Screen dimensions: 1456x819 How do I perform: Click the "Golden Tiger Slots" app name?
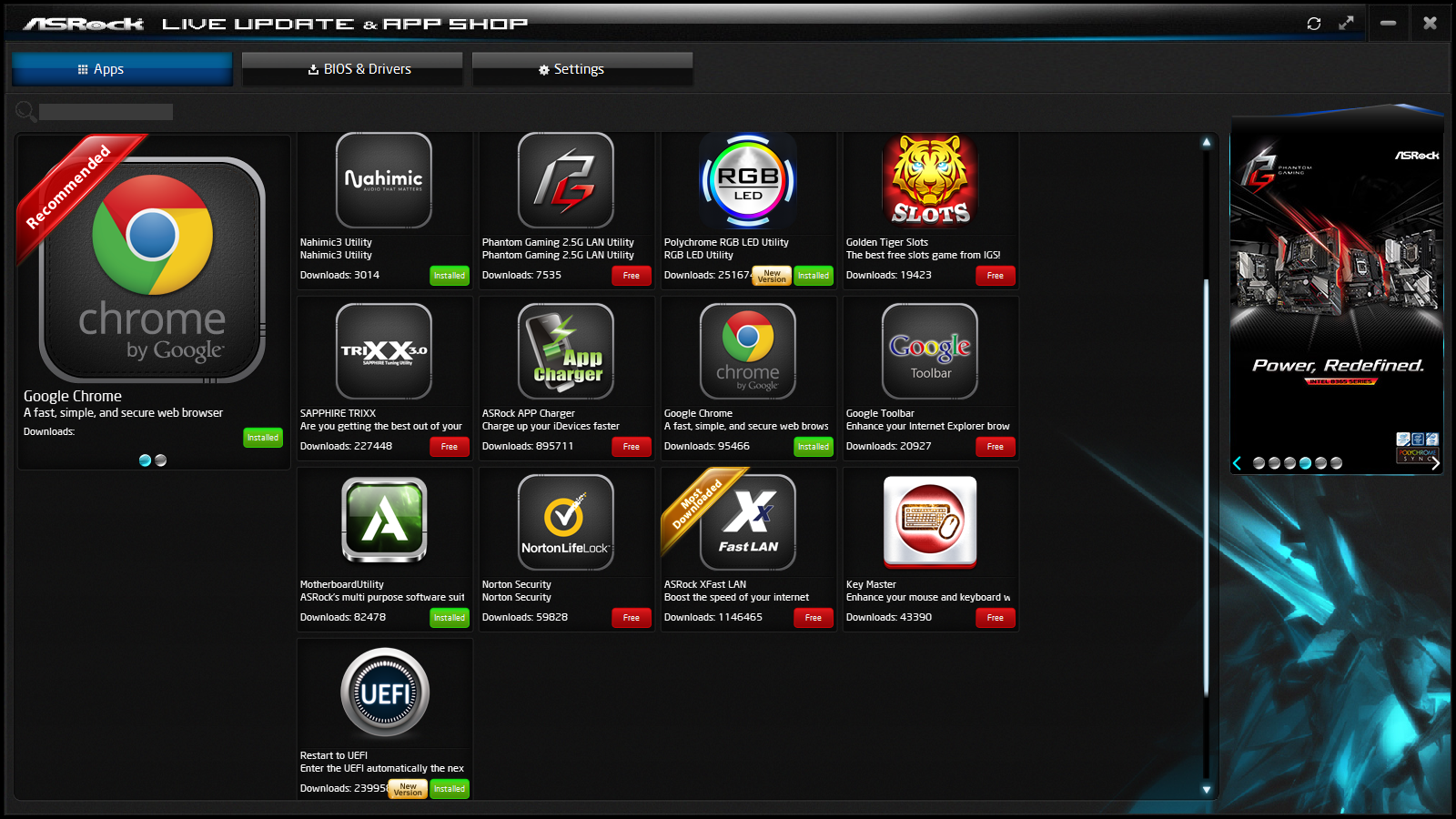coord(887,243)
